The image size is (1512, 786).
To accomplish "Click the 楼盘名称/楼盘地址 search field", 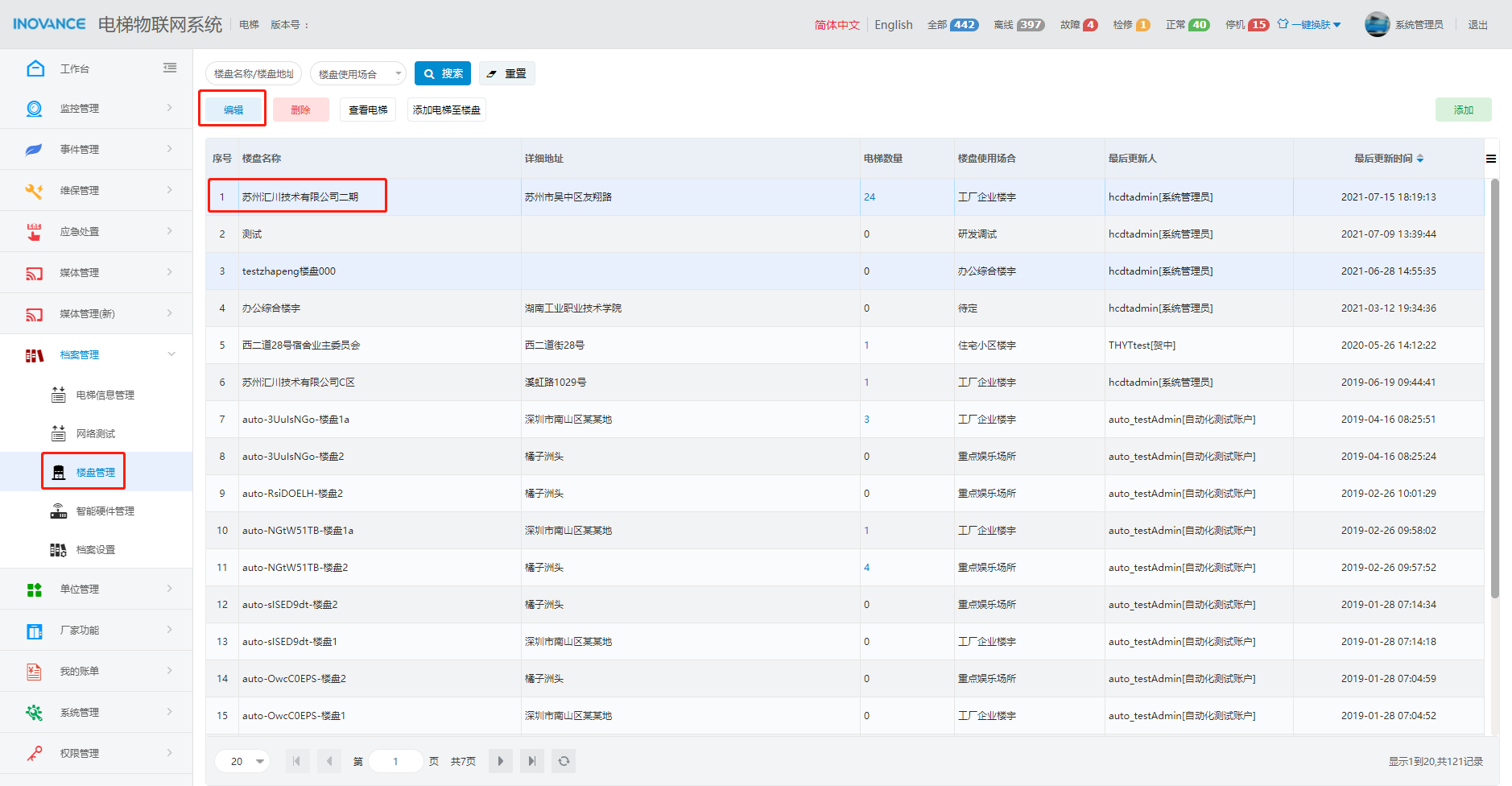I will click(254, 74).
